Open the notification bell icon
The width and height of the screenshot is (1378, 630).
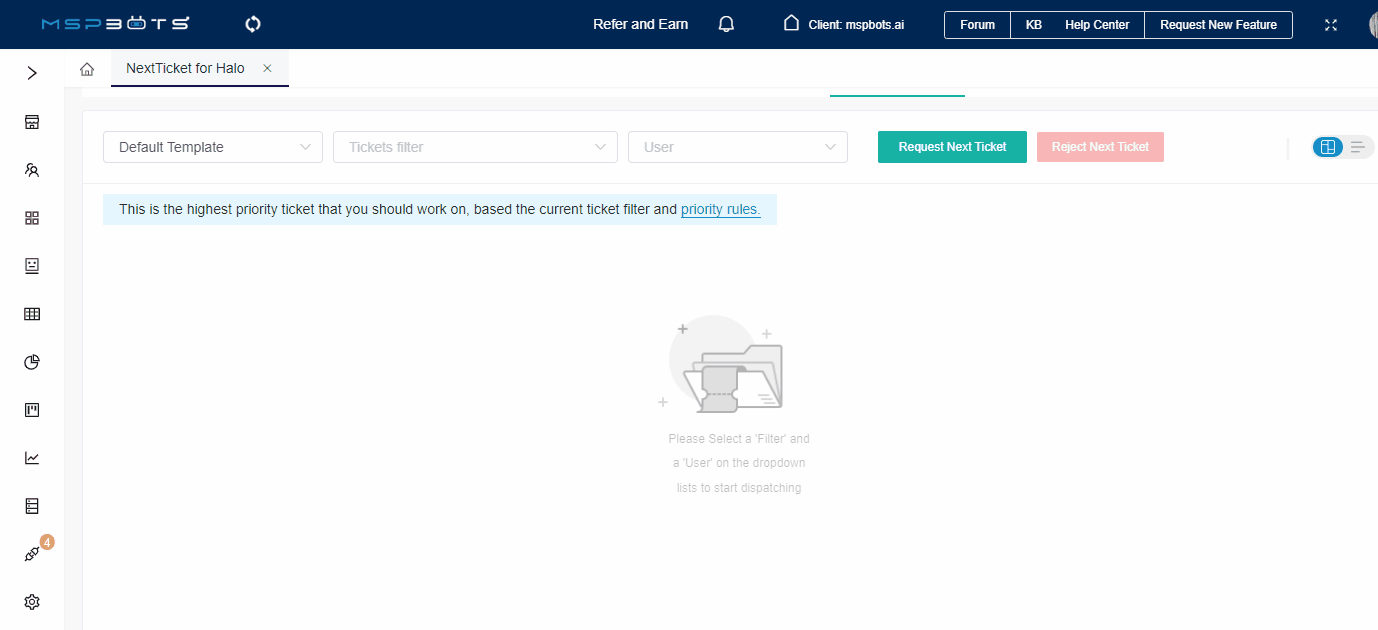pos(726,23)
